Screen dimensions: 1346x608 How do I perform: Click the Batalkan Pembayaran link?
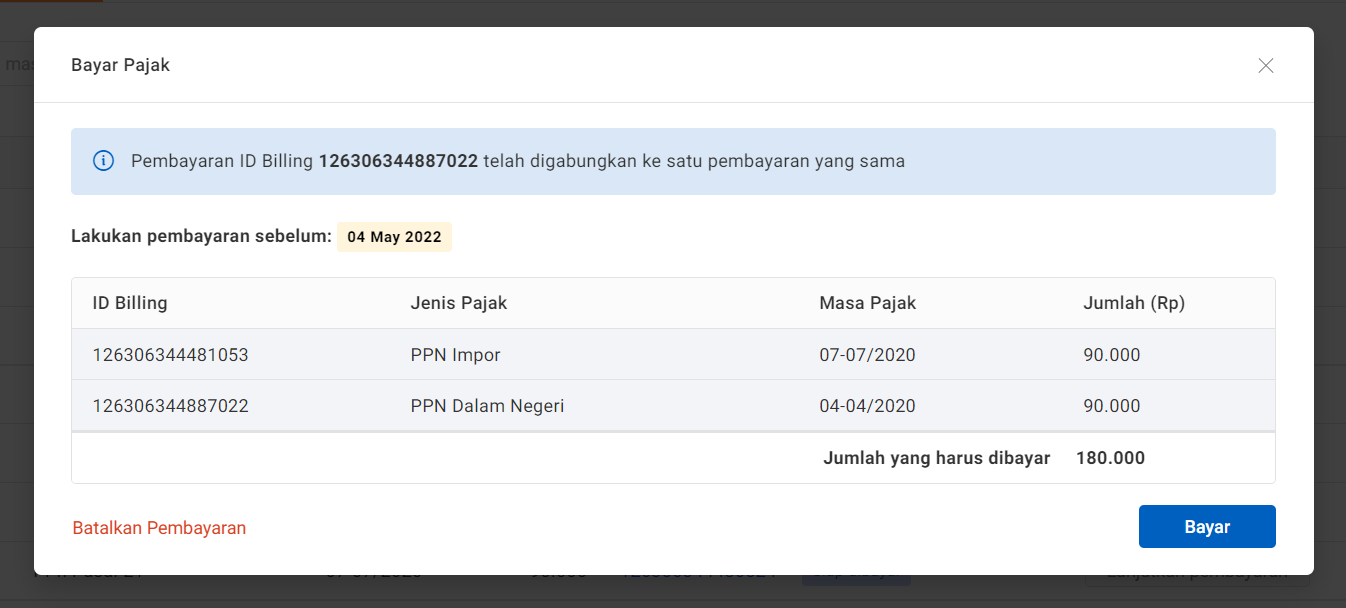click(159, 528)
